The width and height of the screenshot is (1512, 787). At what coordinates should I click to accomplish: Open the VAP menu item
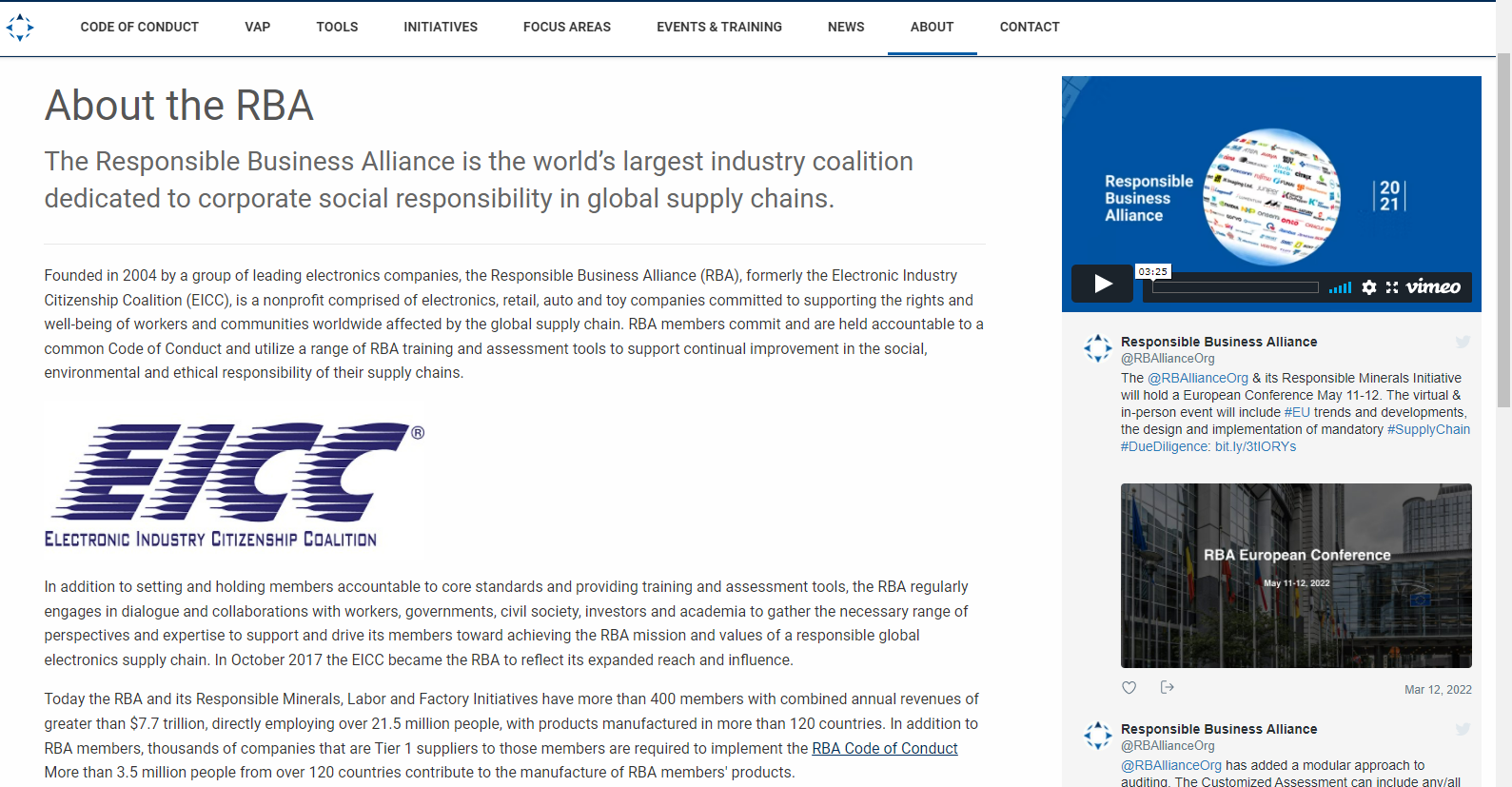tap(258, 27)
